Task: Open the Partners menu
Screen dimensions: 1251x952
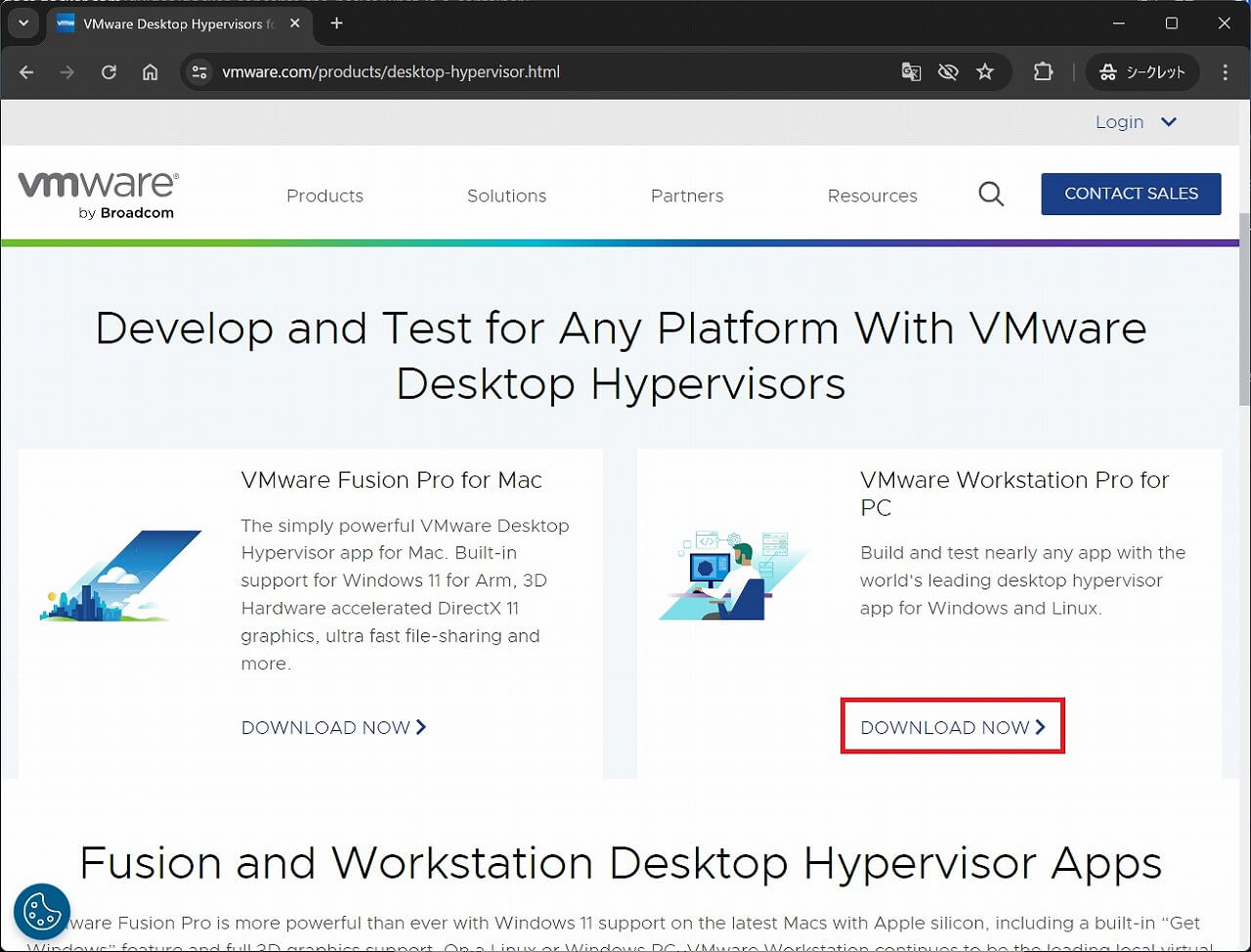Action: coord(687,195)
